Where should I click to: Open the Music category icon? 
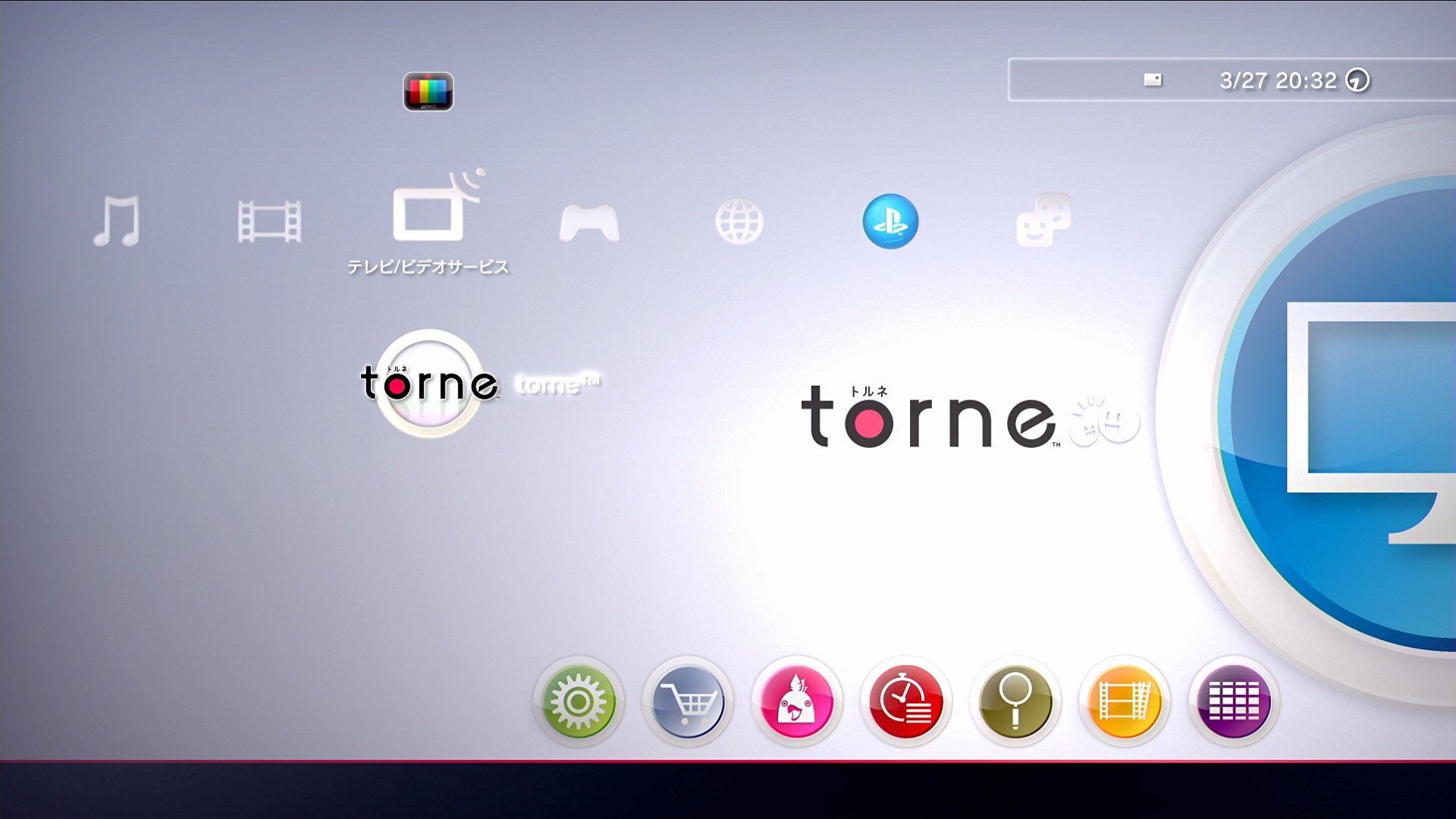117,221
